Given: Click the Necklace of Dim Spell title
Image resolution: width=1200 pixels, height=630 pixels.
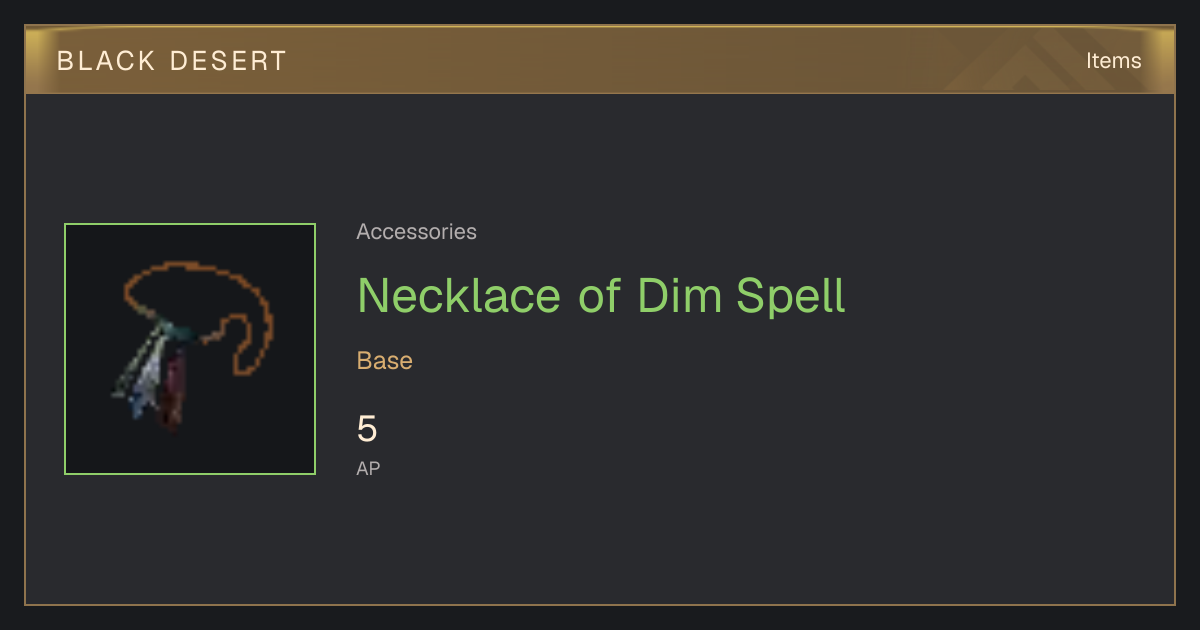Looking at the screenshot, I should pyautogui.click(x=601, y=296).
